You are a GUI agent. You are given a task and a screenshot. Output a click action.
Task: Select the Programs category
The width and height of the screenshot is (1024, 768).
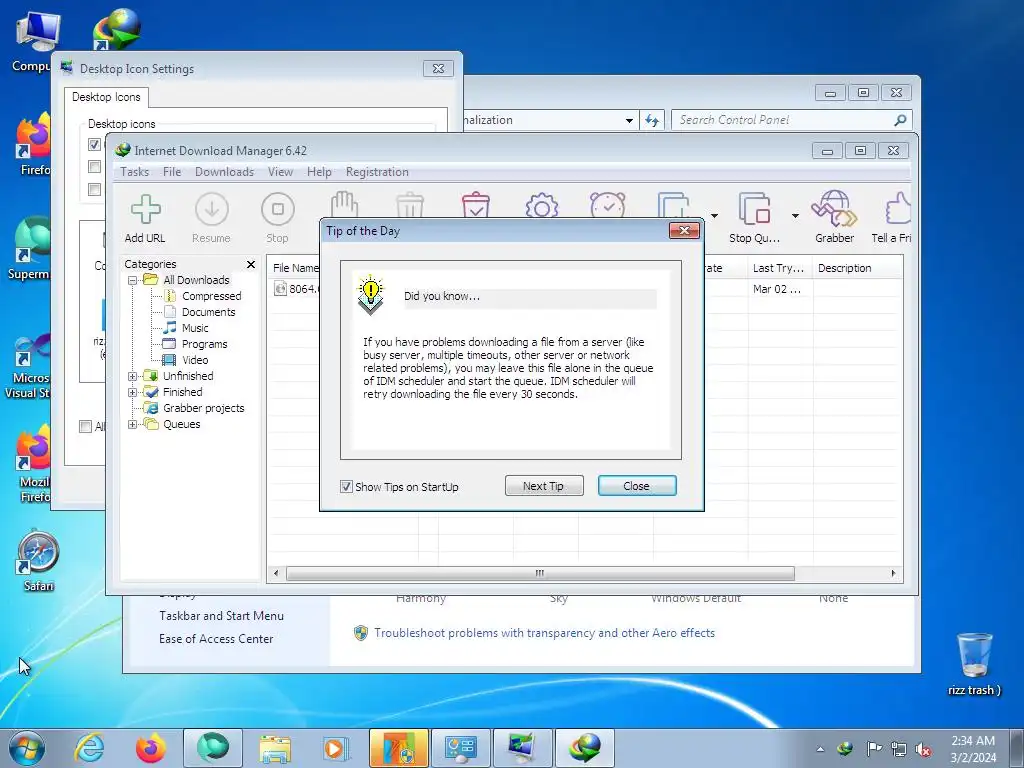point(204,344)
